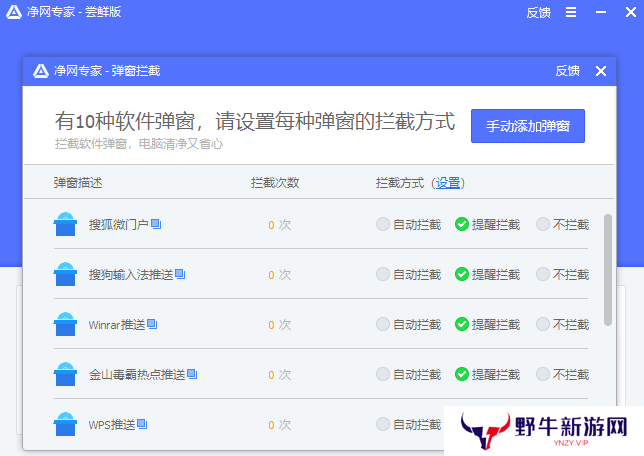This screenshot has height=456, width=644.
Task: Minimize the 净网专家 main window
Action: click(601, 12)
